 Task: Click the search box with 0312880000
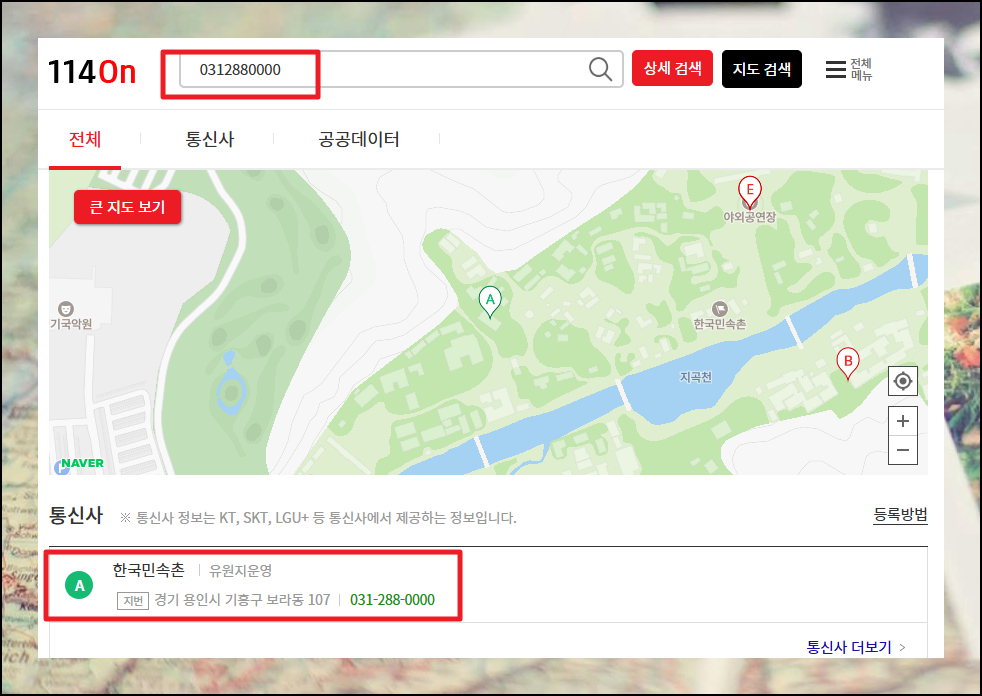click(401, 69)
